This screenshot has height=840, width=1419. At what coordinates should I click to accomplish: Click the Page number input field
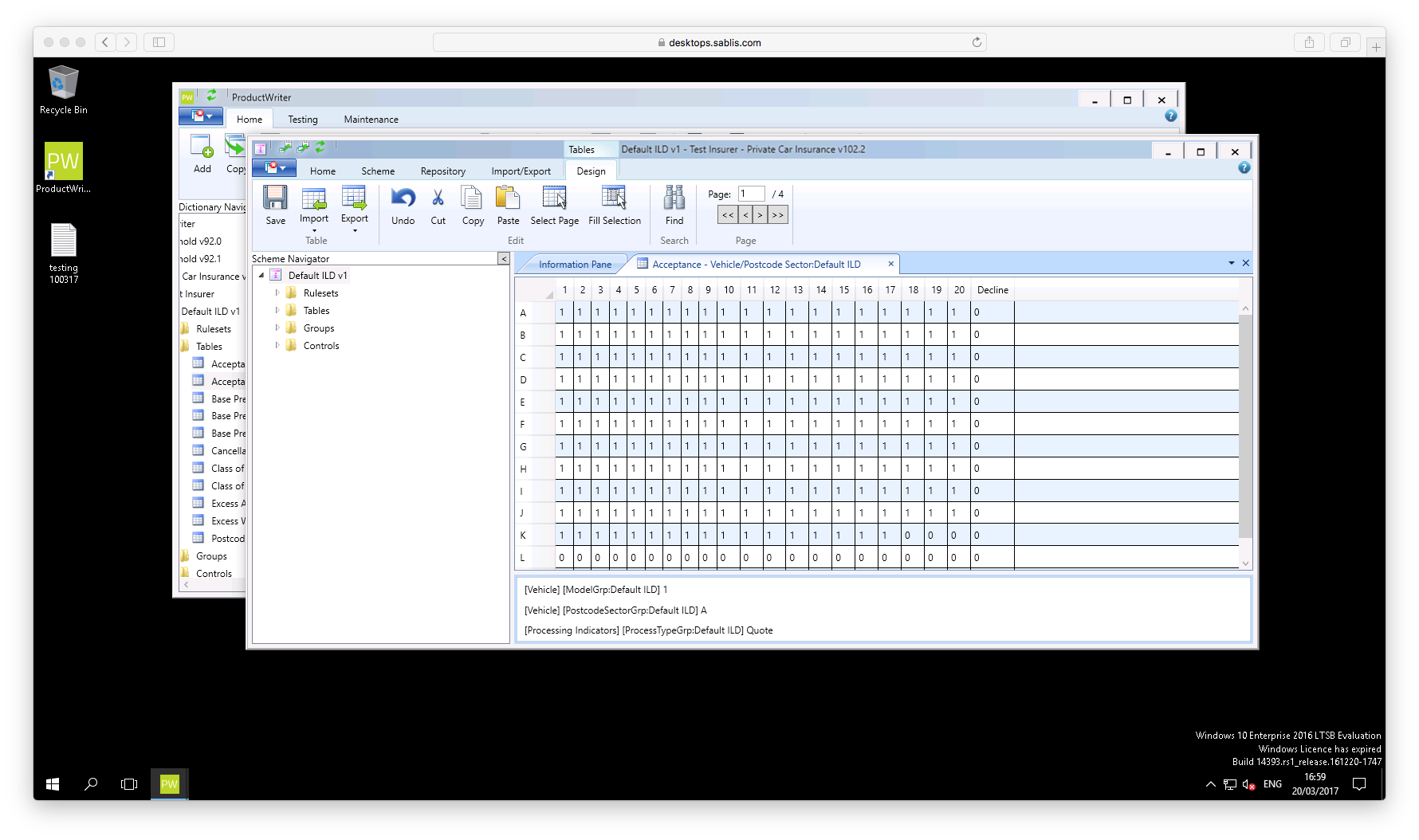tap(751, 194)
